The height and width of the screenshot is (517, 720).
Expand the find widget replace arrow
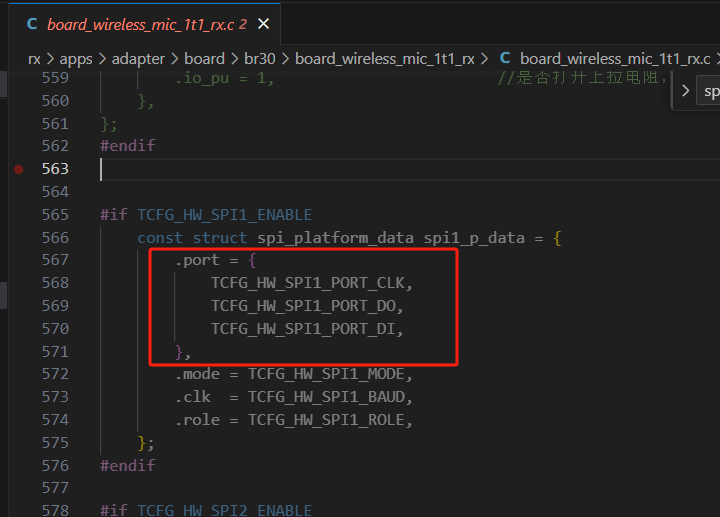click(x=685, y=91)
